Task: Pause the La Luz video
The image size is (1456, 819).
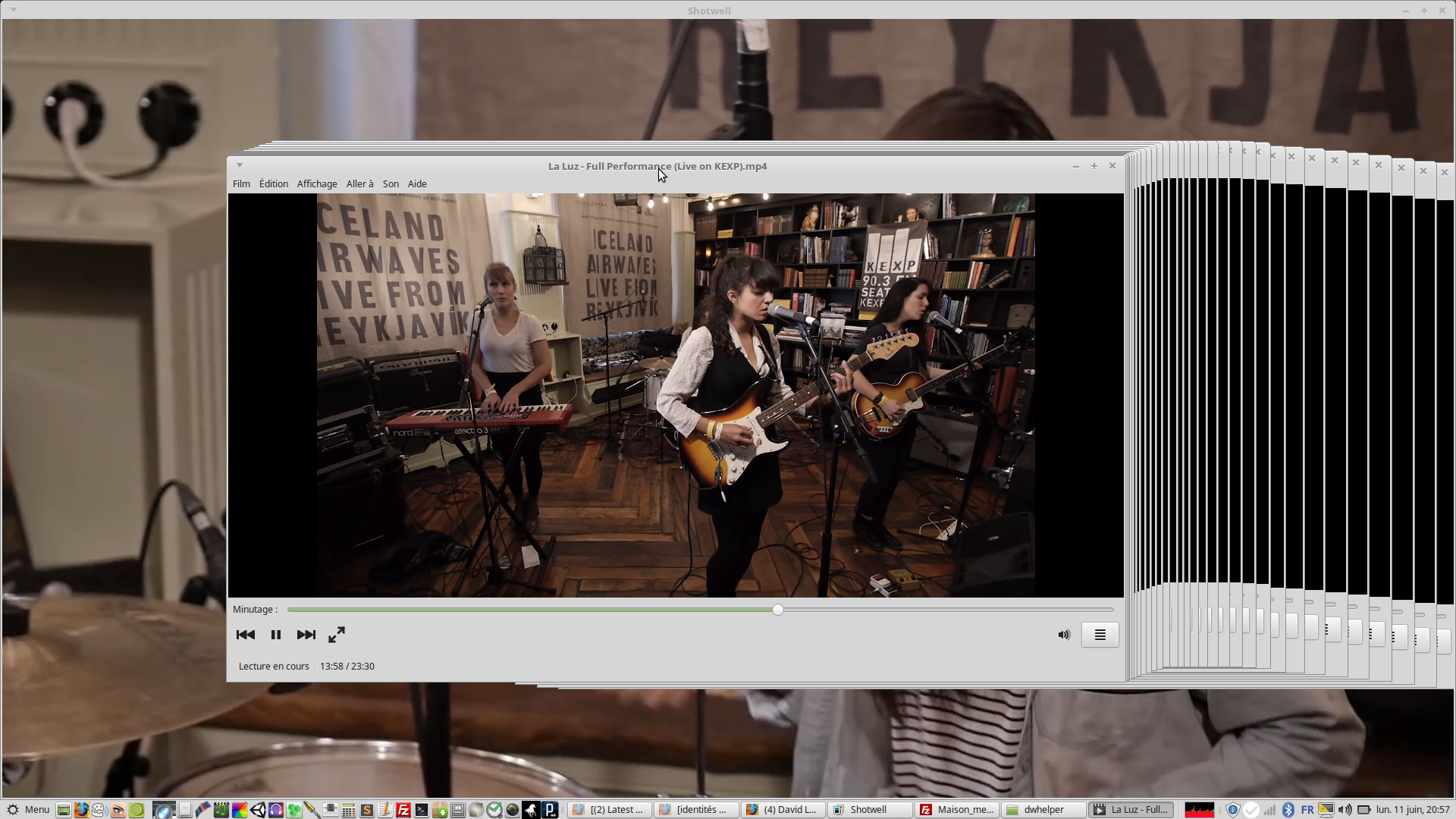Action: coord(276,635)
